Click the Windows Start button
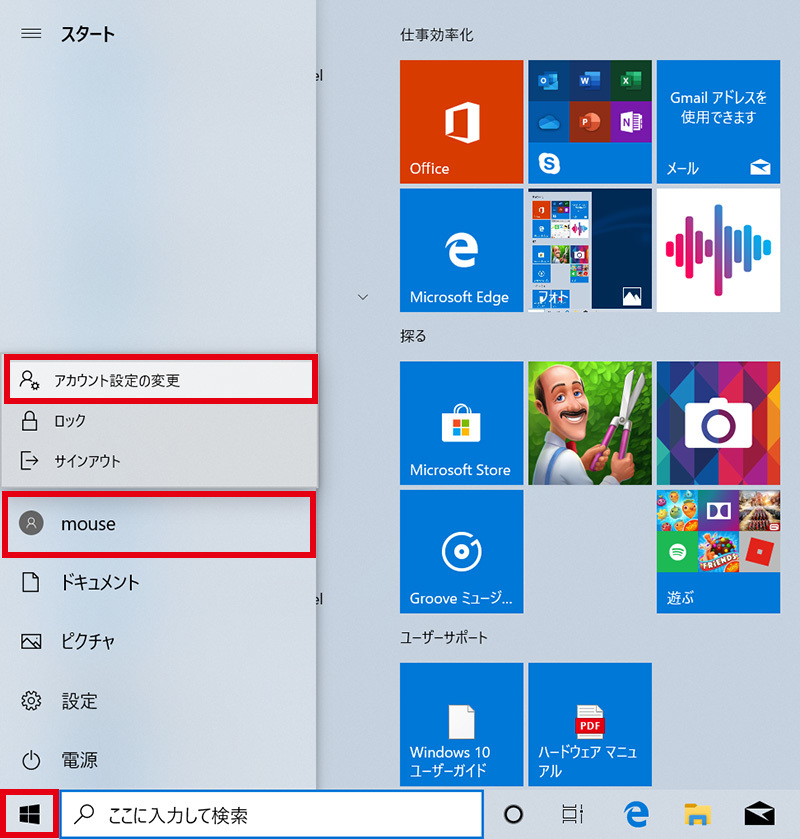The height and width of the screenshot is (839, 800). (x=29, y=814)
